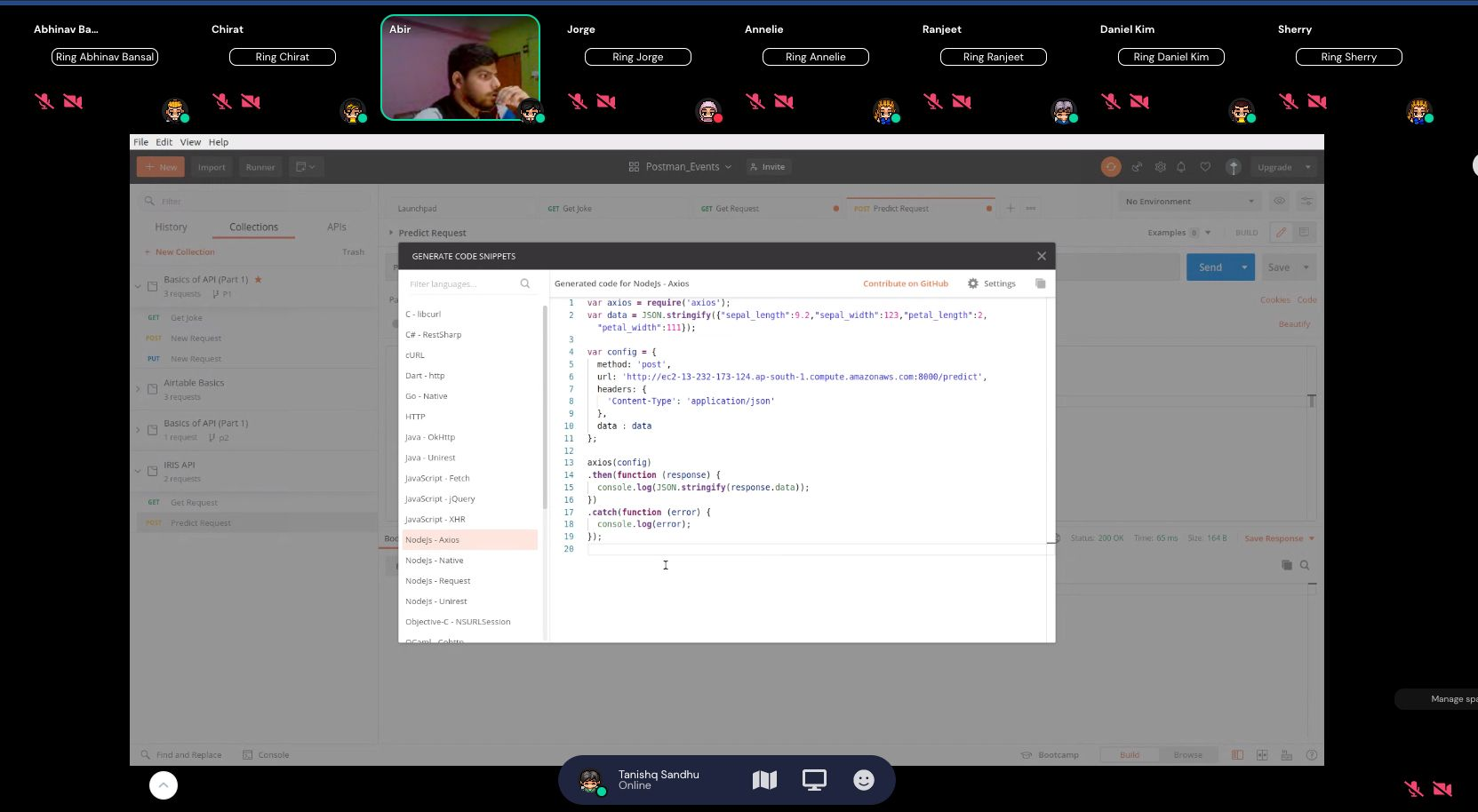
Task: Open the Send button dropdown arrow
Action: [1244, 267]
